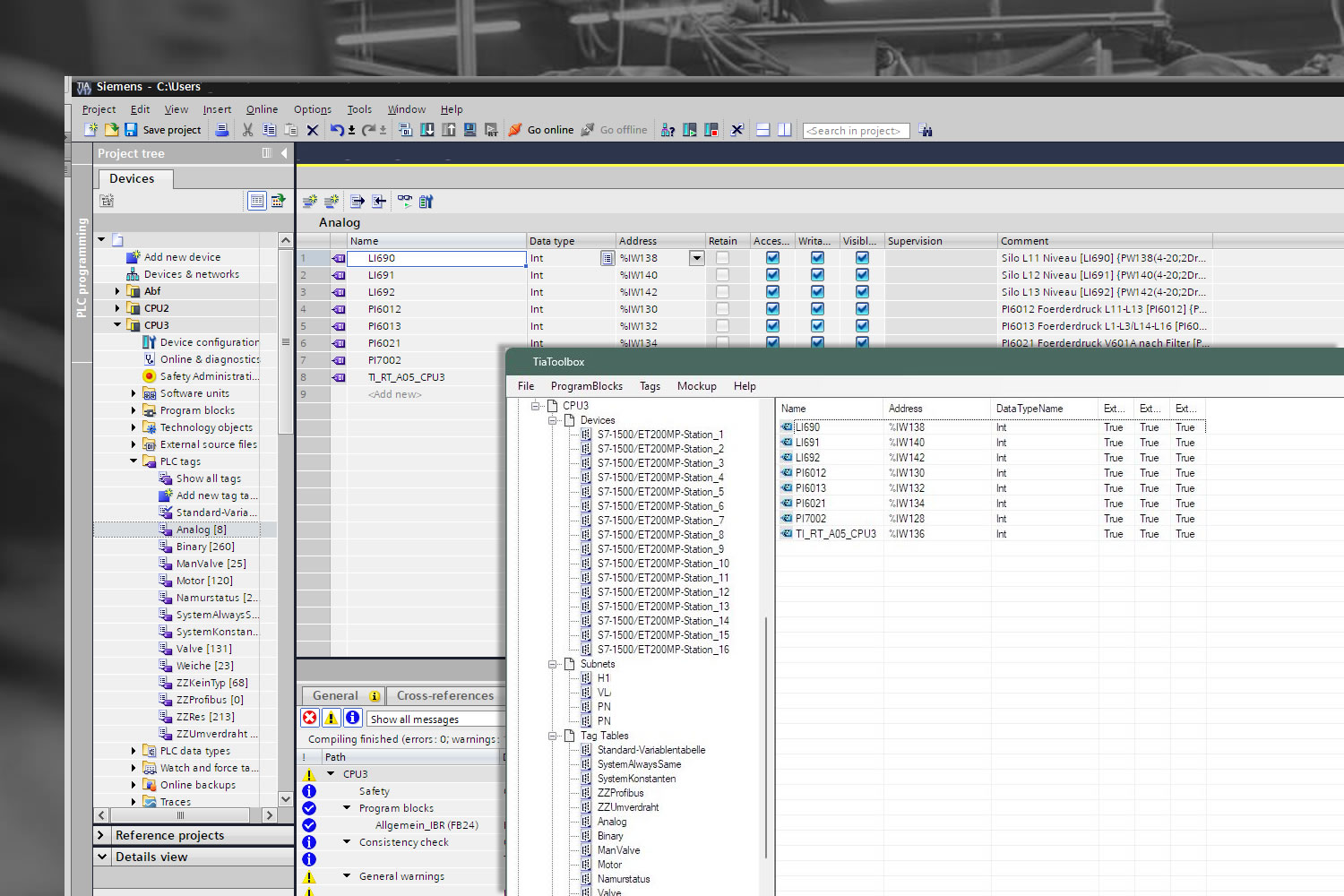Toggle Writable checkbox for LI691 row
The height and width of the screenshot is (896, 1344).
(817, 275)
